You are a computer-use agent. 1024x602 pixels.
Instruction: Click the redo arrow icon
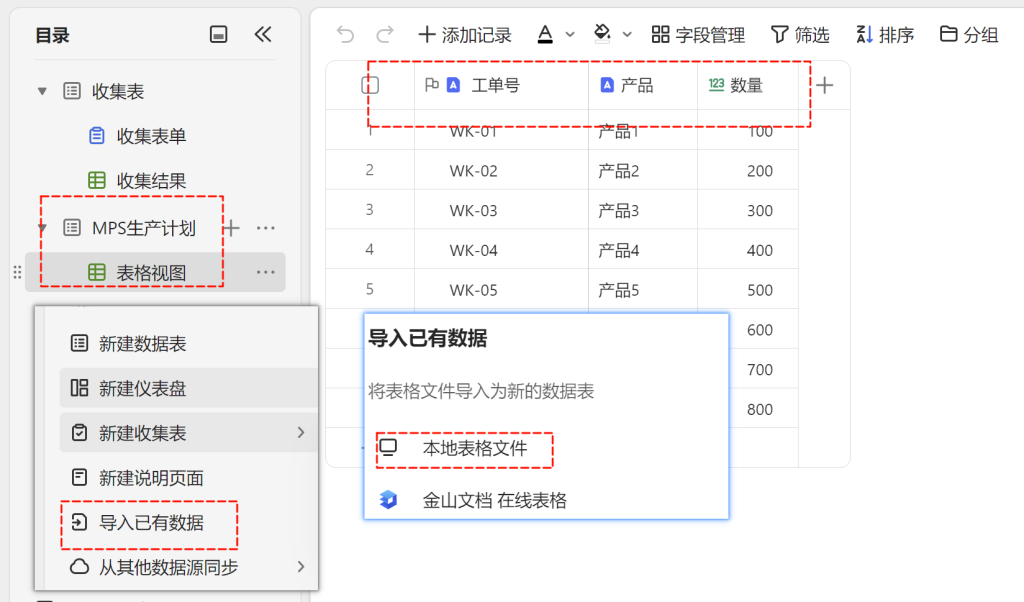(x=385, y=34)
